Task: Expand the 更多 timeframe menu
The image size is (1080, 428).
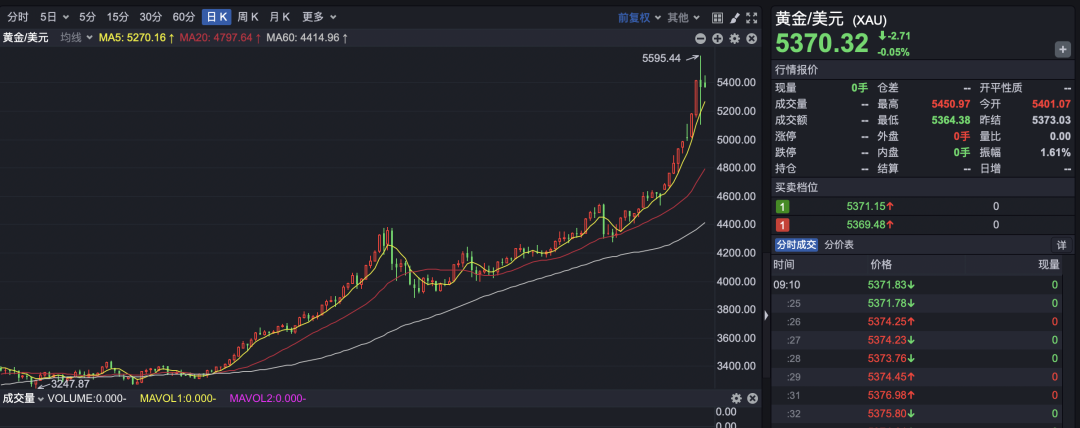Action: [x=319, y=17]
